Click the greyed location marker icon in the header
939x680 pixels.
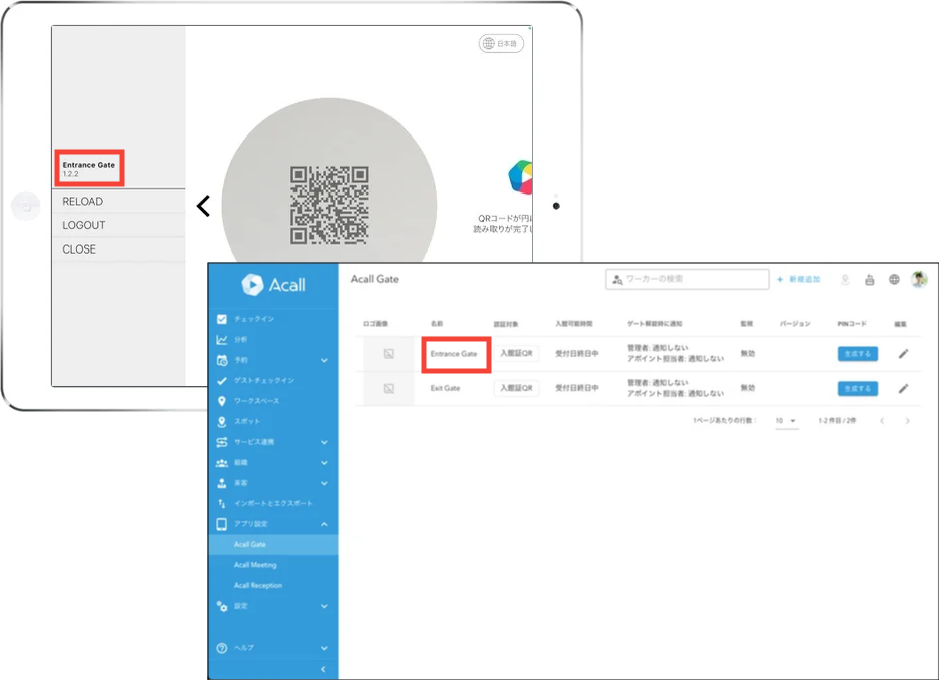tap(845, 280)
